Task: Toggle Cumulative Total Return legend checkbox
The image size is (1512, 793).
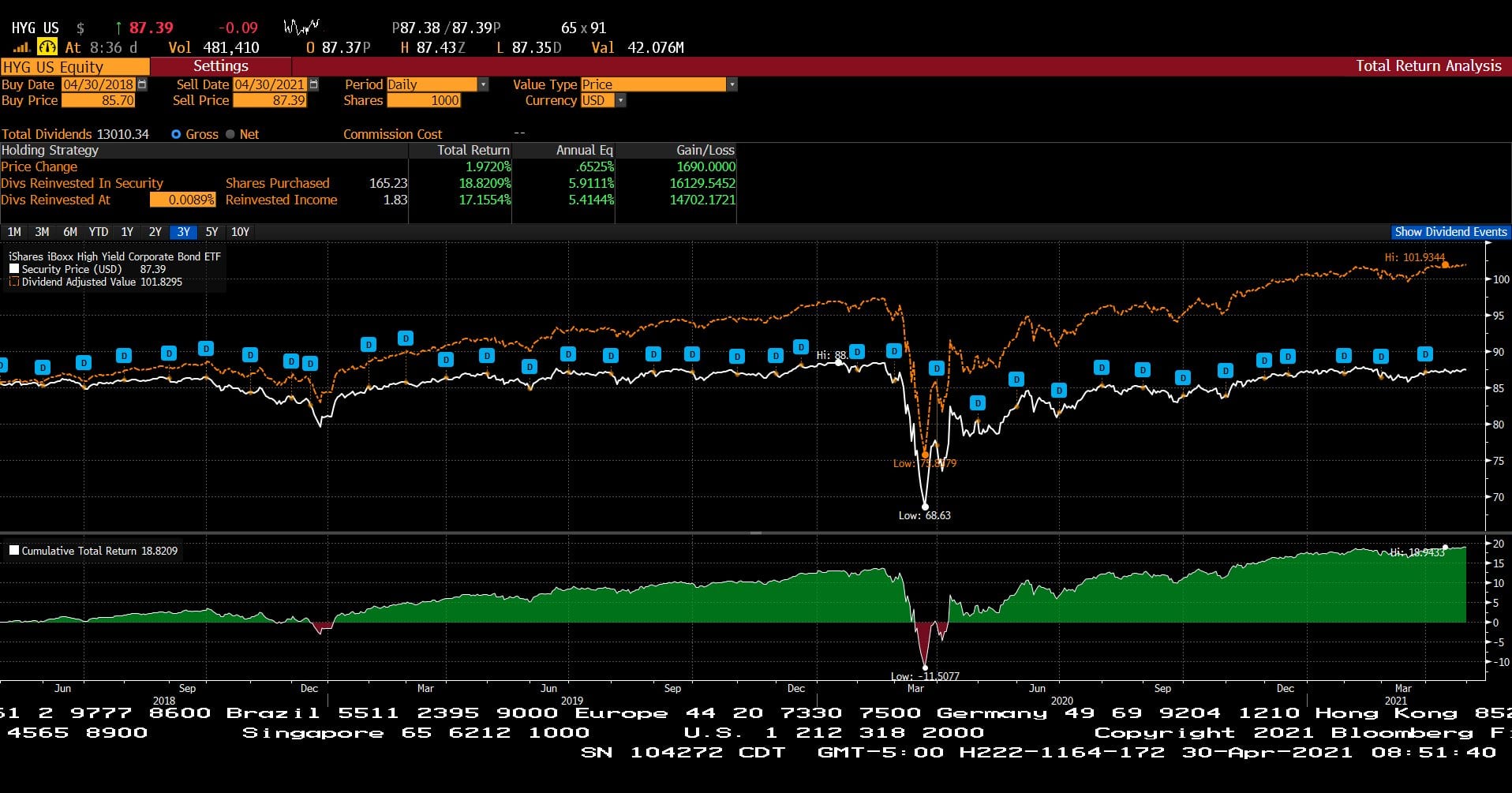Action: coord(14,551)
